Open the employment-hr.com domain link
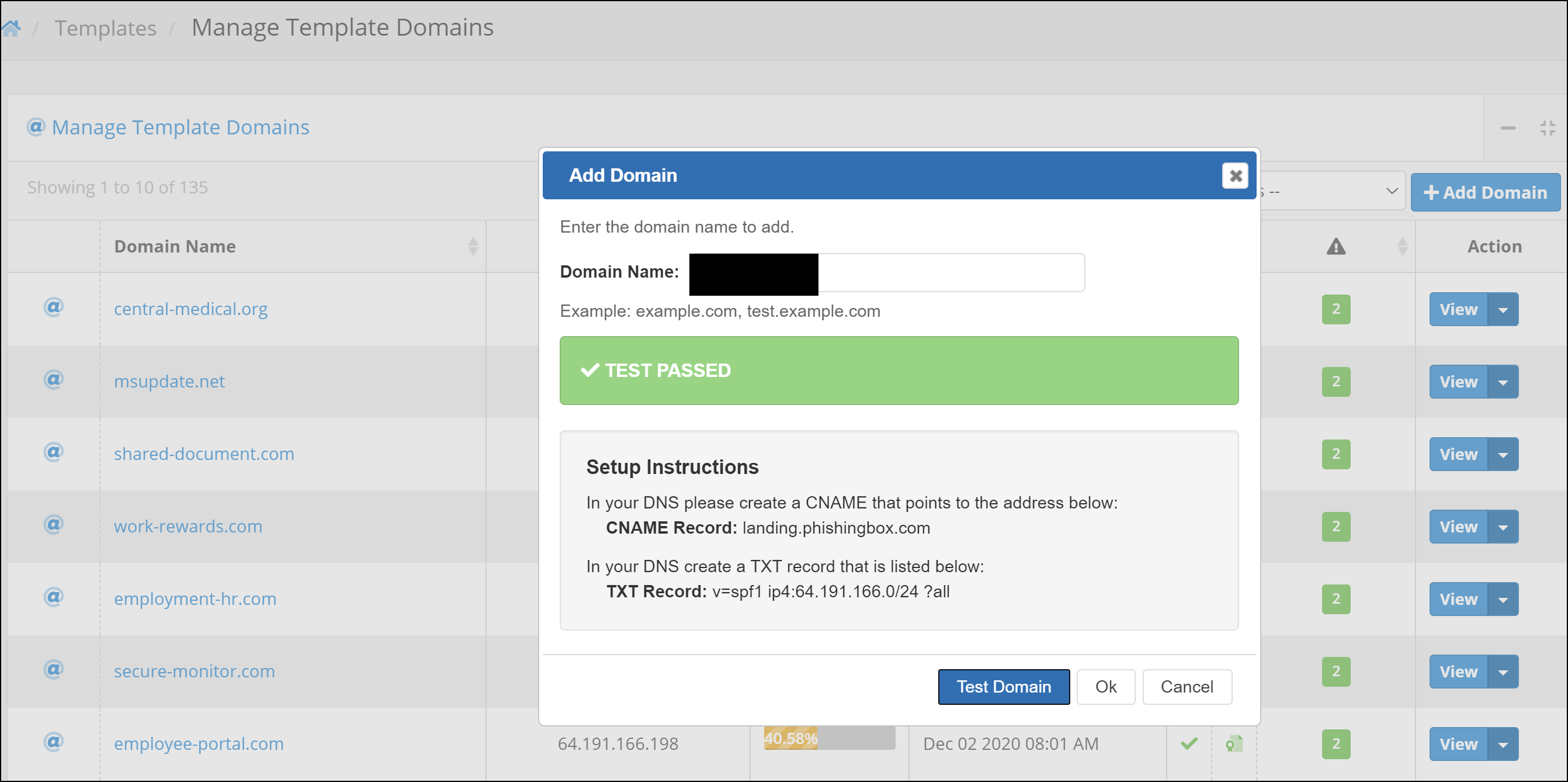 [195, 598]
